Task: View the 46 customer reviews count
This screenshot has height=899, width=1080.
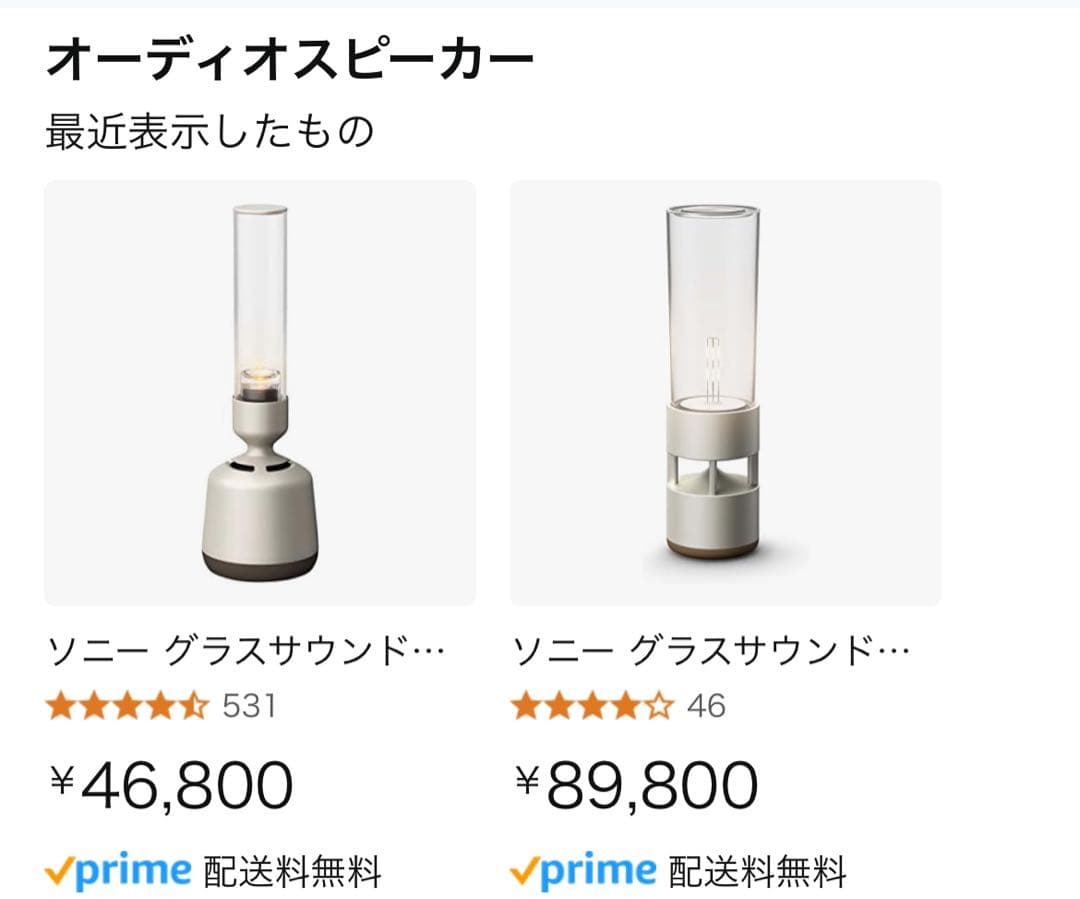Action: tap(706, 707)
